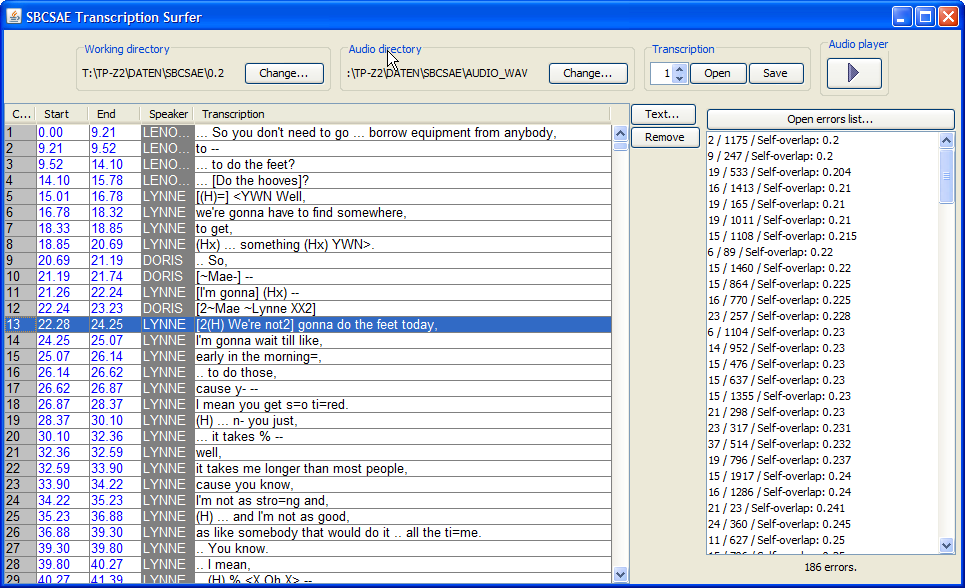Open the Text... dialog

click(x=663, y=114)
